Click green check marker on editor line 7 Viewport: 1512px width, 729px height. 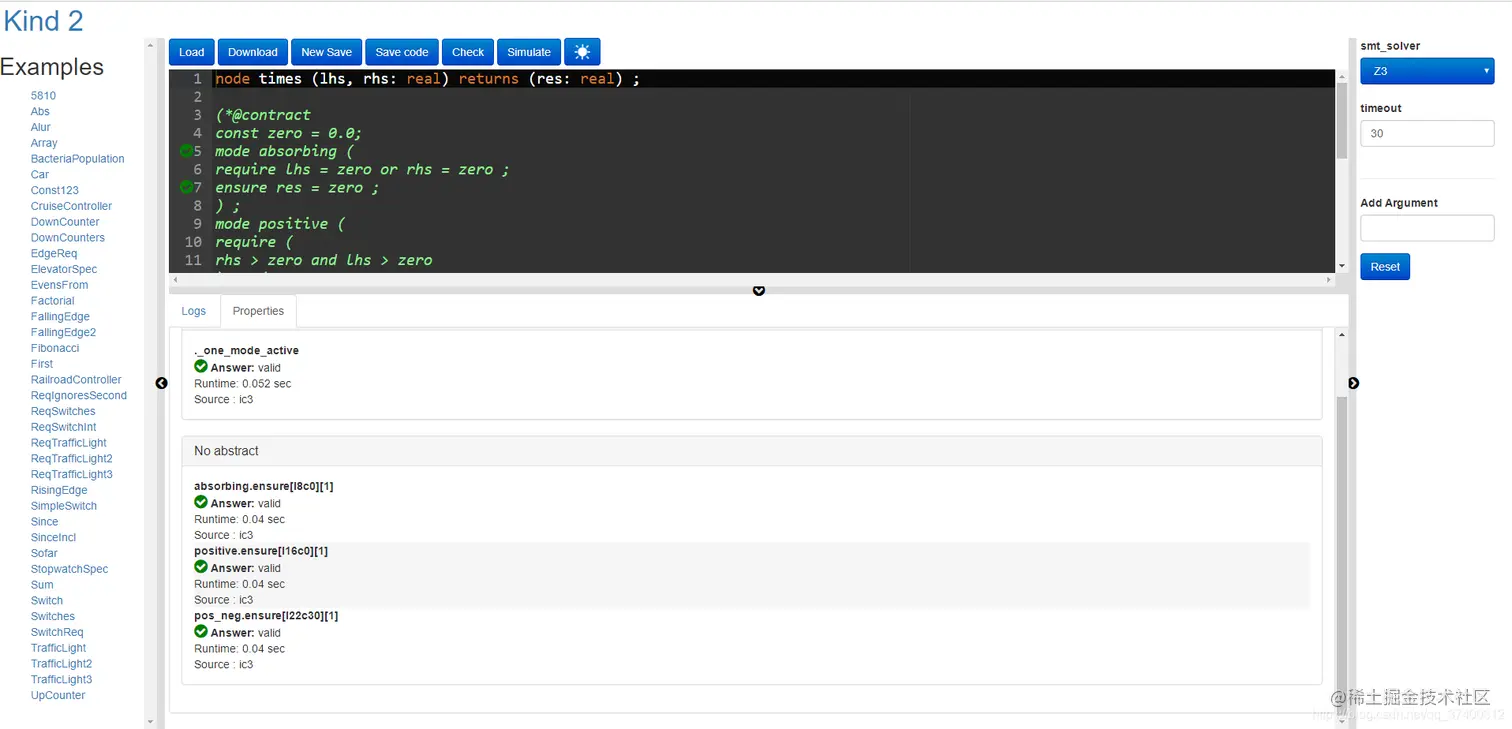186,187
